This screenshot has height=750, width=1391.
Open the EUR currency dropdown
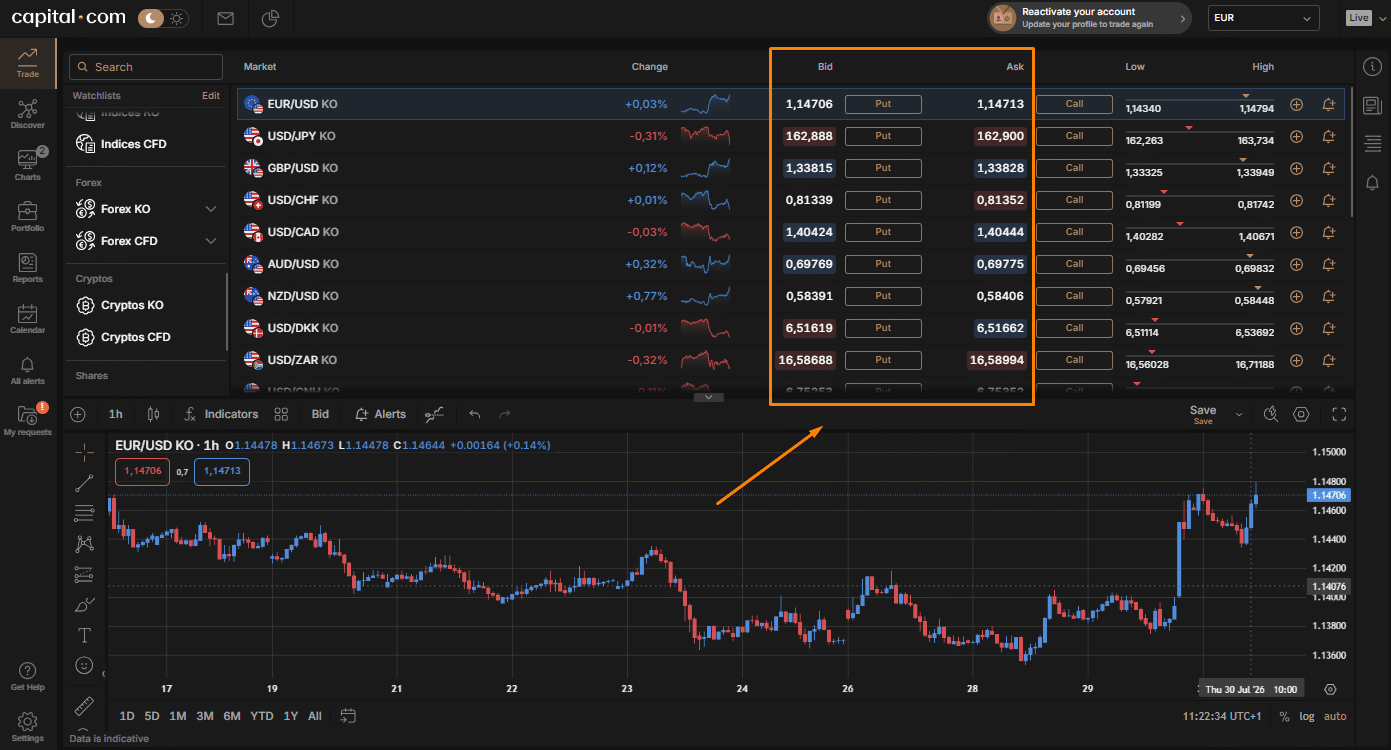pos(1264,18)
